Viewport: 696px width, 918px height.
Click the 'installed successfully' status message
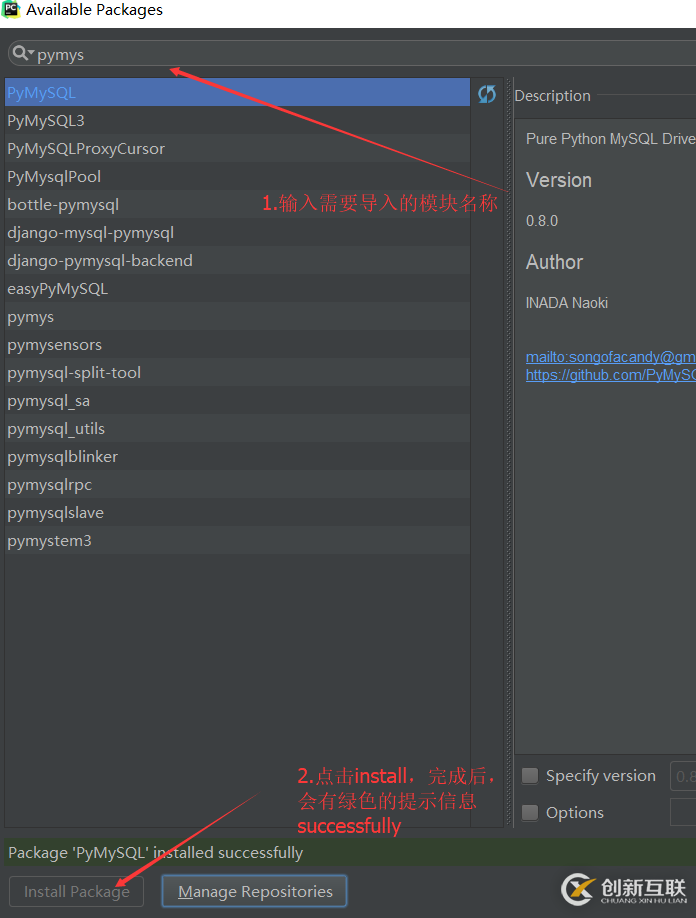(x=156, y=852)
